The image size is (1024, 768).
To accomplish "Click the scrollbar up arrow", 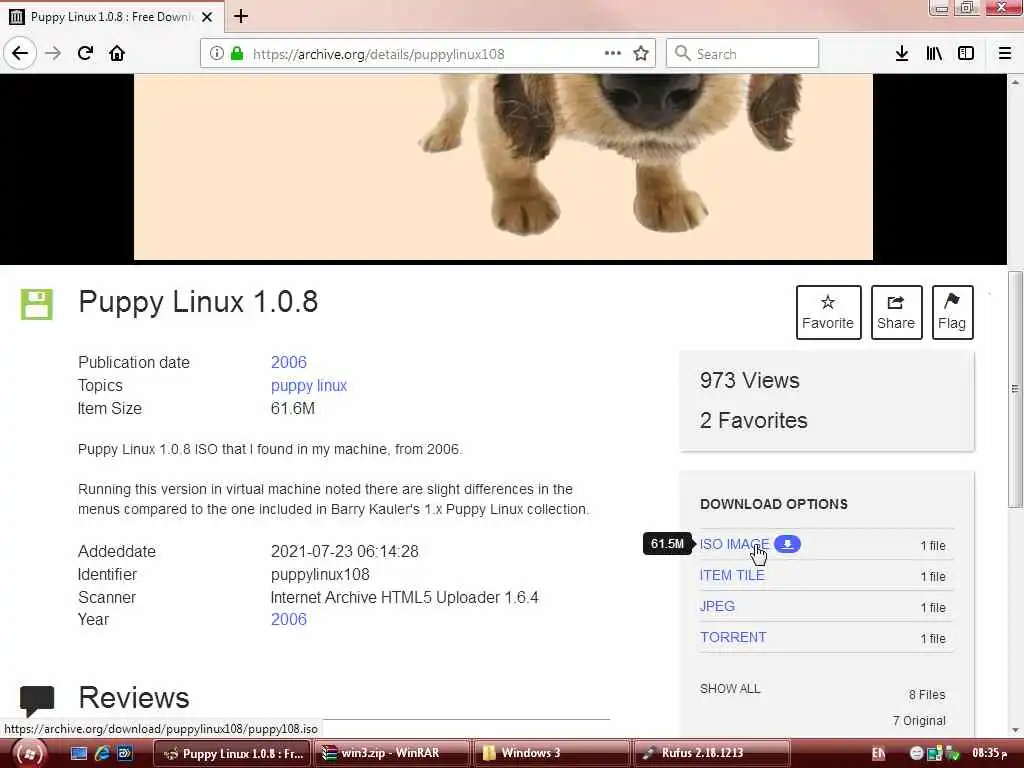I will [x=1015, y=82].
